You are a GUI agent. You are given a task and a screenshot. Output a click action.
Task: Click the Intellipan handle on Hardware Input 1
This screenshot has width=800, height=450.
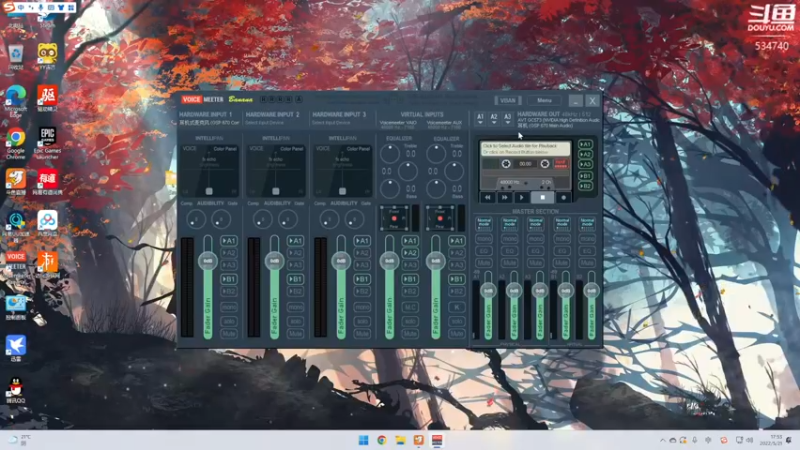(x=209, y=191)
